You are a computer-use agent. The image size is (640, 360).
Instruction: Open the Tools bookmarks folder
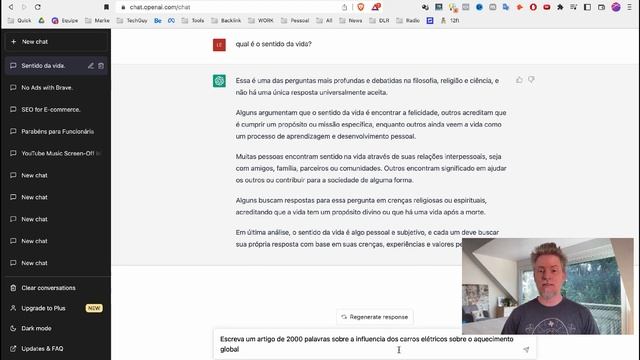[x=193, y=20]
